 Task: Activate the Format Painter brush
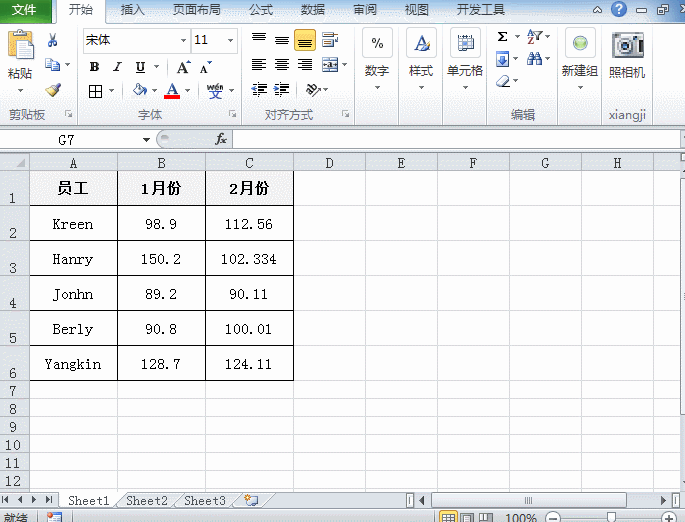53,90
